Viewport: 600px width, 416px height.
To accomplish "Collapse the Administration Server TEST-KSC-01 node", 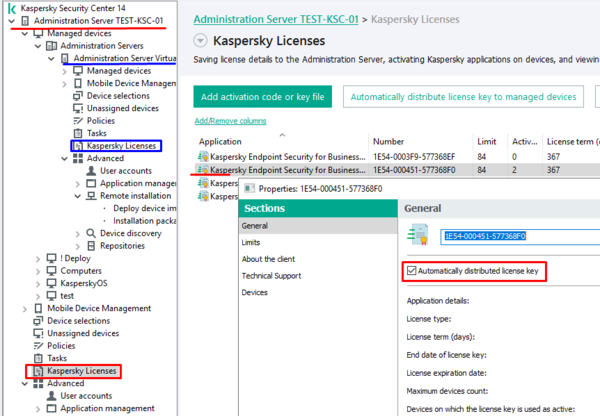I will (11, 21).
